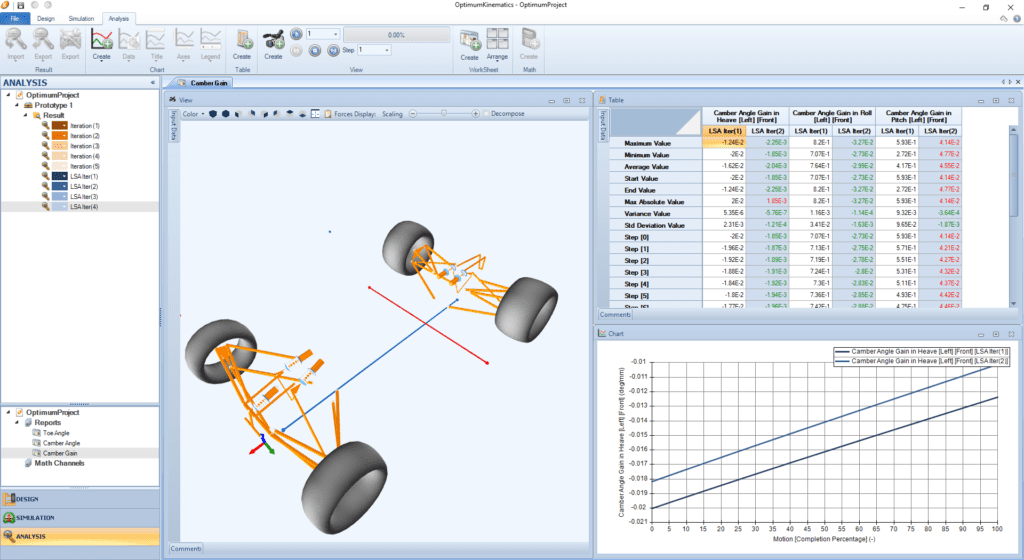Viewport: 1024px width, 560px height.
Task: Click the zoom-in plus icon on Scaling slider
Action: (475, 114)
